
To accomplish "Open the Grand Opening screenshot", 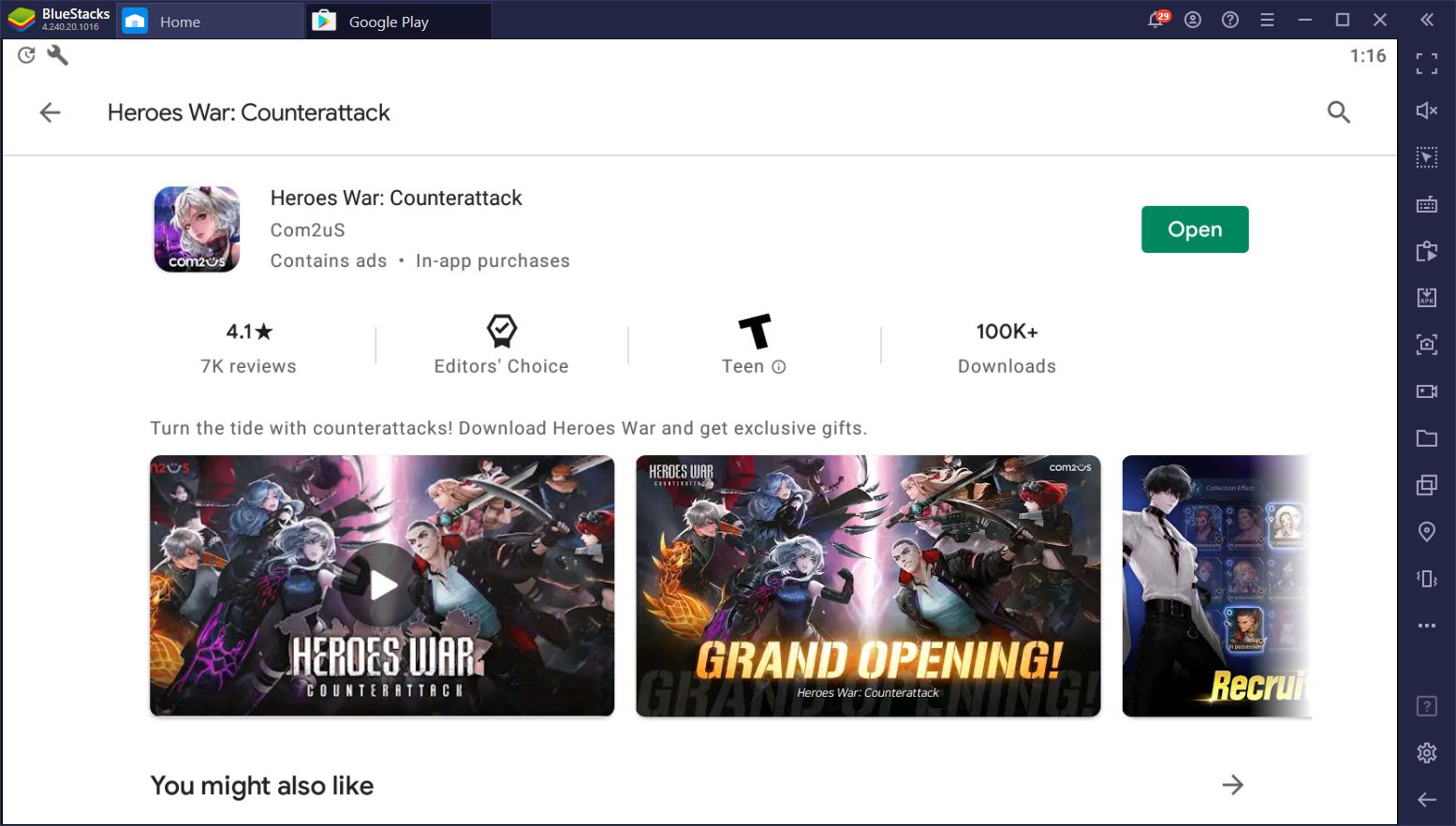I will point(868,586).
